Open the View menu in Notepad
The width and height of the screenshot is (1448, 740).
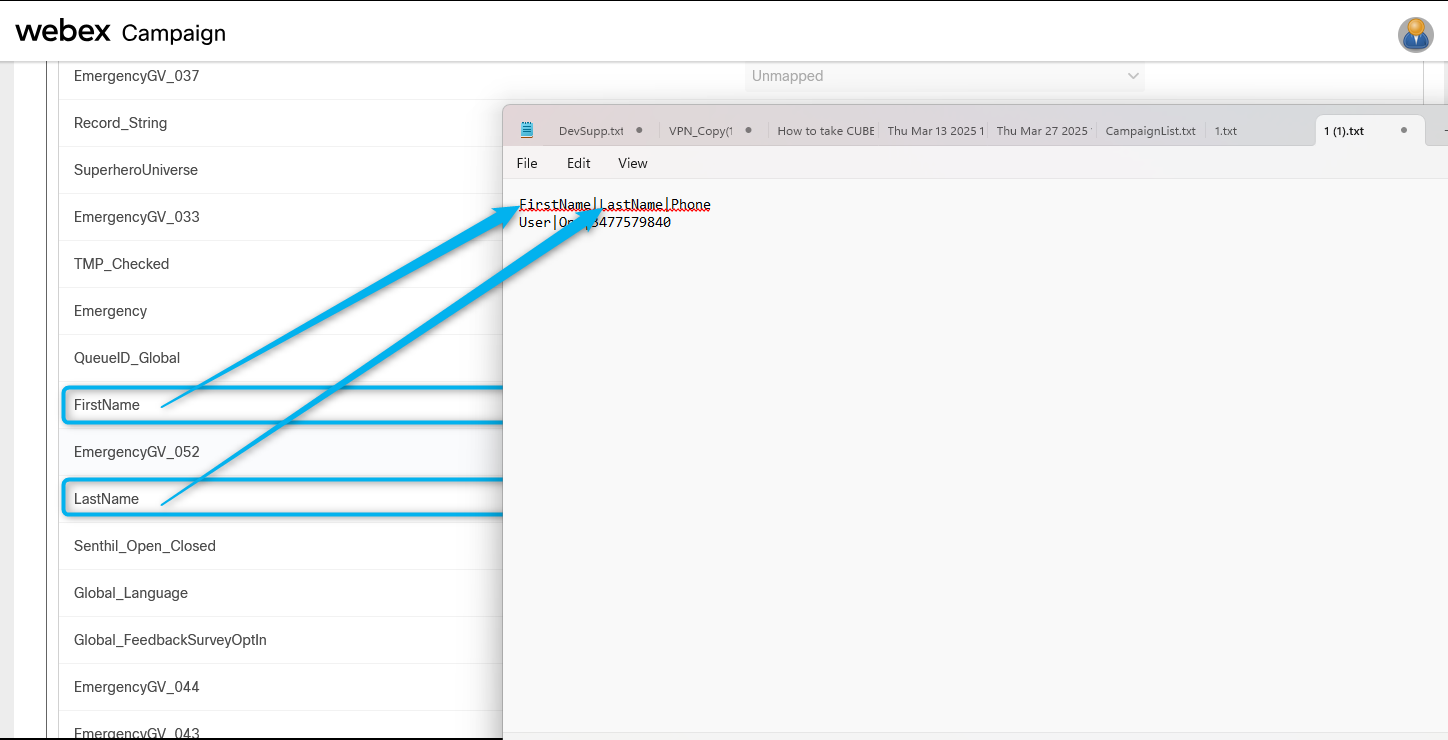pyautogui.click(x=632, y=163)
